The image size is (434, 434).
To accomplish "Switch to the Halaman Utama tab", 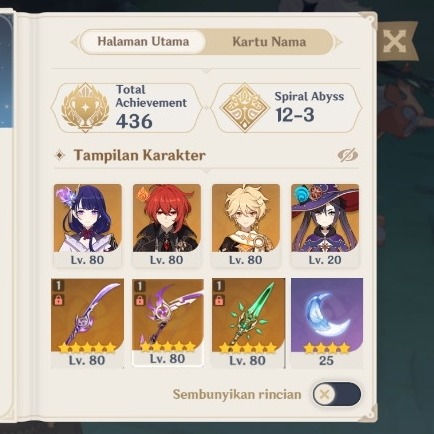I will coord(143,42).
